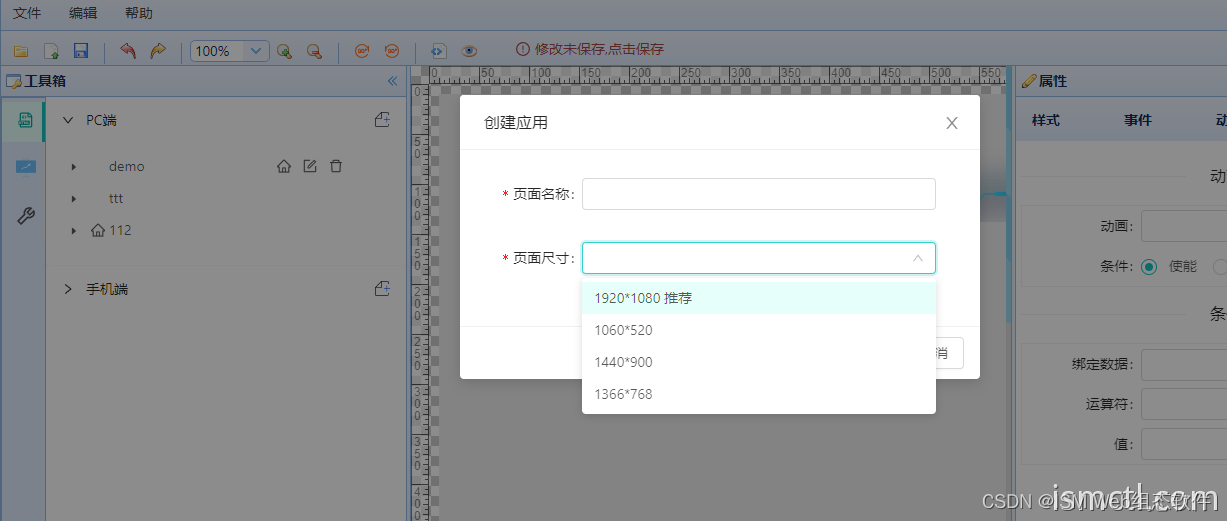
Task: Click the open folder toolbar icon
Action: coord(21,50)
